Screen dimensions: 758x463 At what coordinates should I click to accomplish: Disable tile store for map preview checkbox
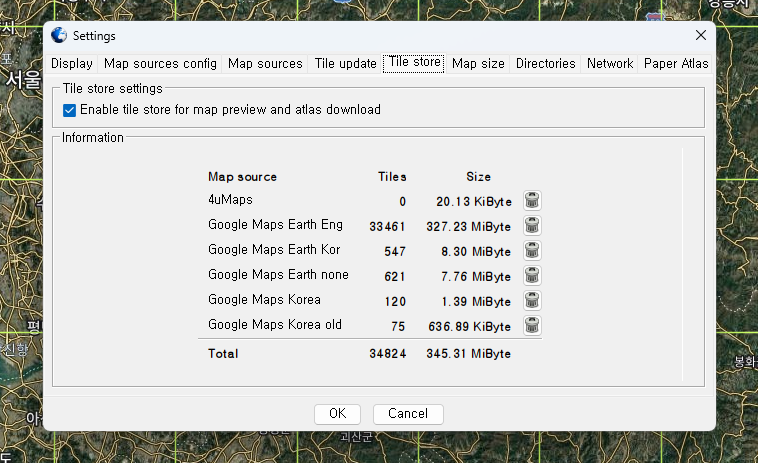pyautogui.click(x=69, y=110)
